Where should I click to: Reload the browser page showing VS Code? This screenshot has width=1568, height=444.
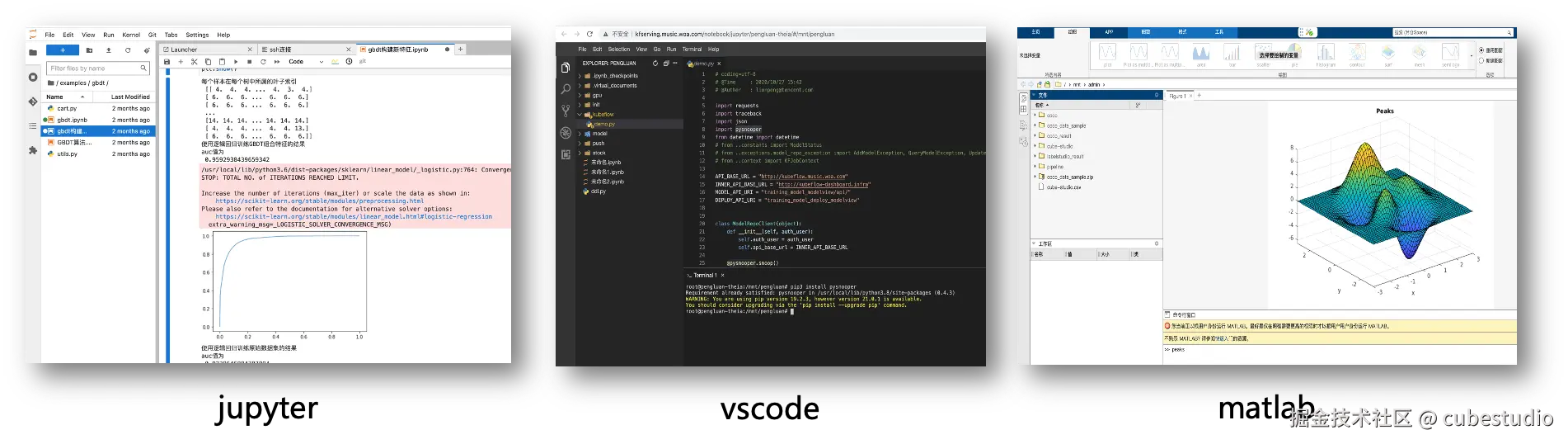[589, 34]
